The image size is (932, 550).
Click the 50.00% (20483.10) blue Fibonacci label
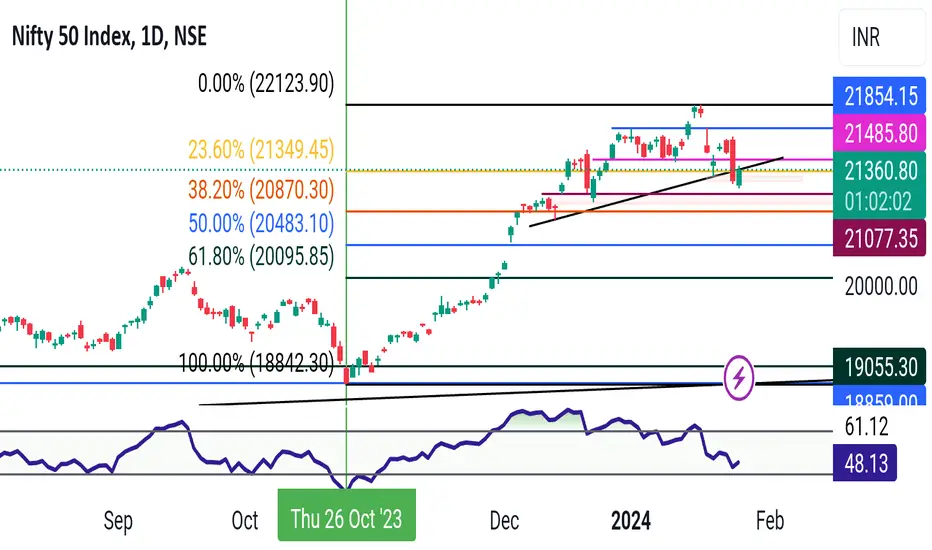[261, 223]
